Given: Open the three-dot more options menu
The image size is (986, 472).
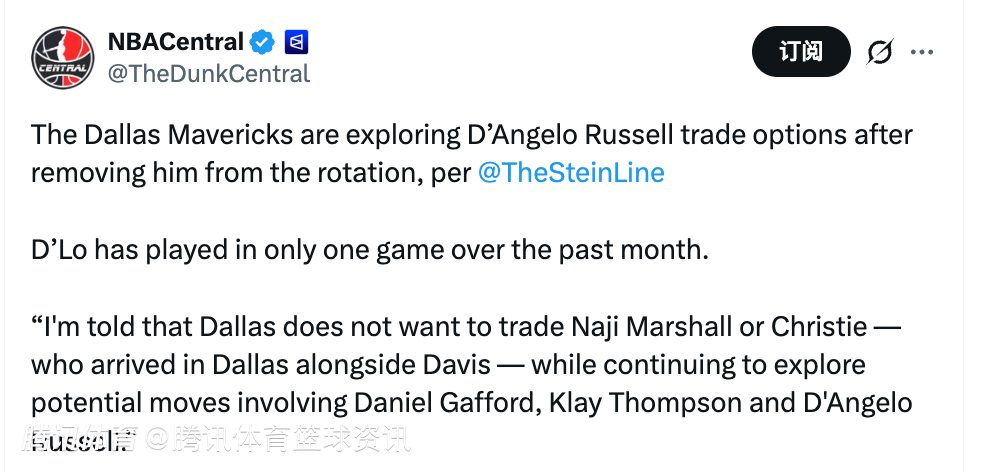Looking at the screenshot, I should point(922,52).
